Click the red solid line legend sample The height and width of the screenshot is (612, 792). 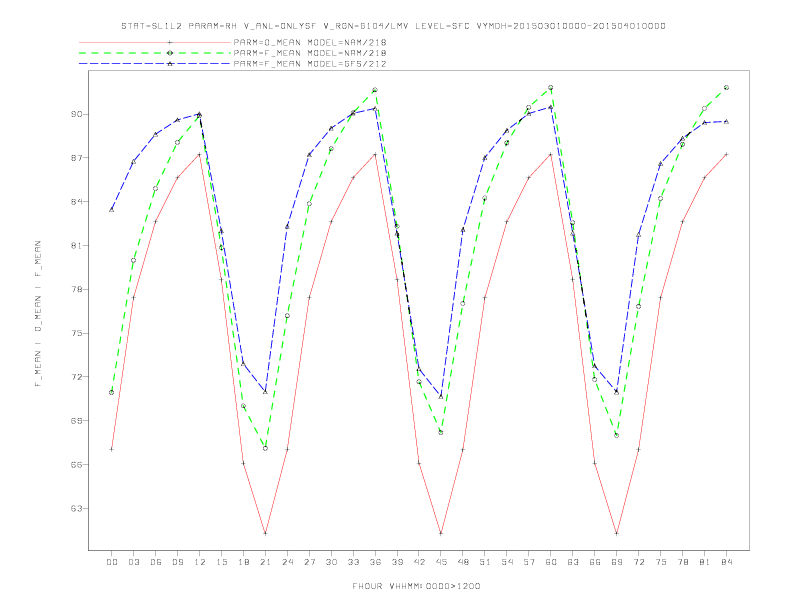coord(155,43)
